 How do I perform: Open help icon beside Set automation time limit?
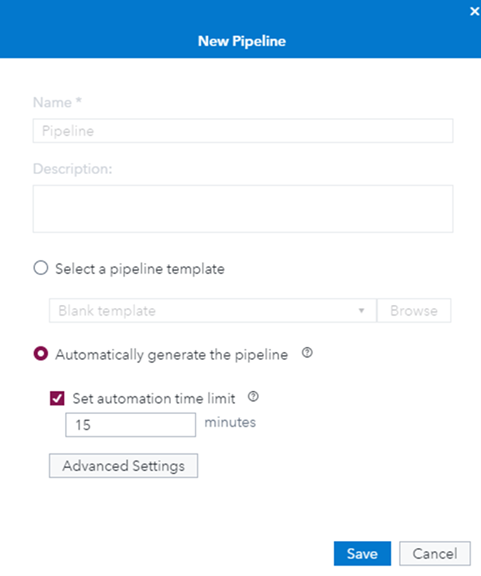(253, 397)
